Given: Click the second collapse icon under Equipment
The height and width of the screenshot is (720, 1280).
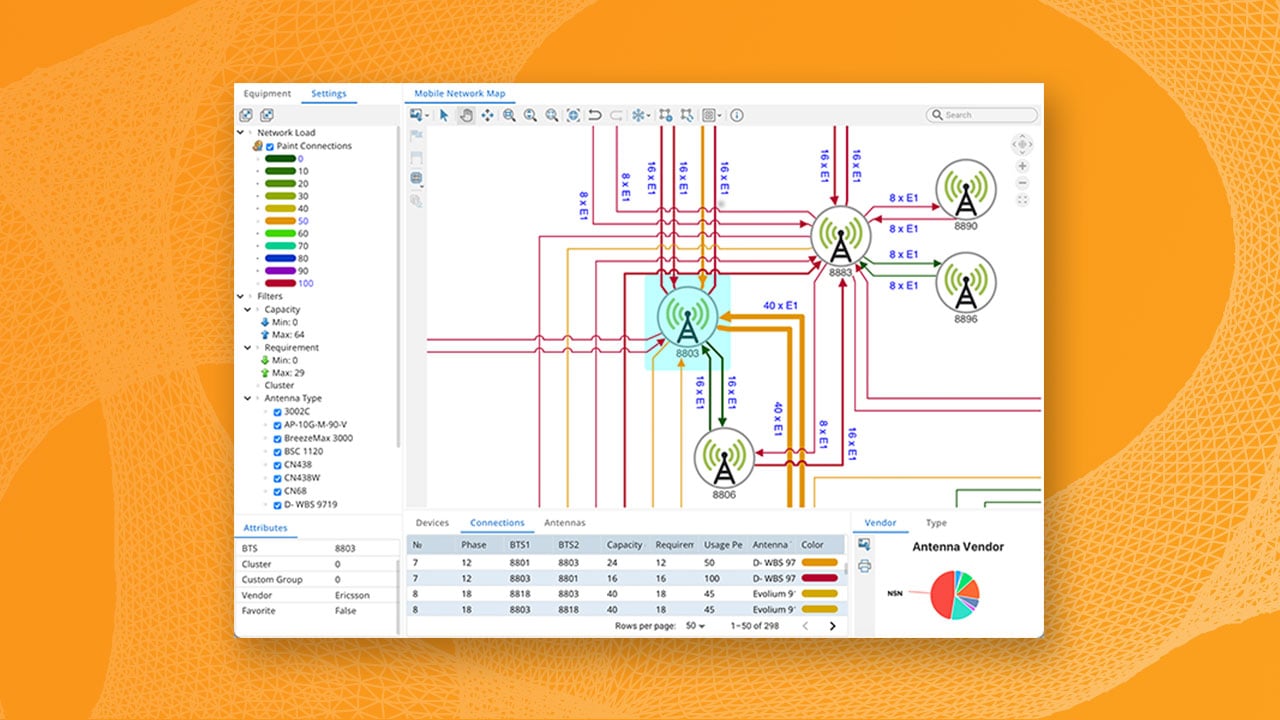Looking at the screenshot, I should (267, 115).
